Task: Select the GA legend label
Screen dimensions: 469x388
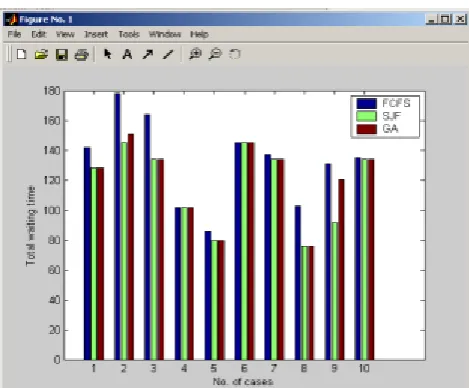Action: [x=390, y=129]
